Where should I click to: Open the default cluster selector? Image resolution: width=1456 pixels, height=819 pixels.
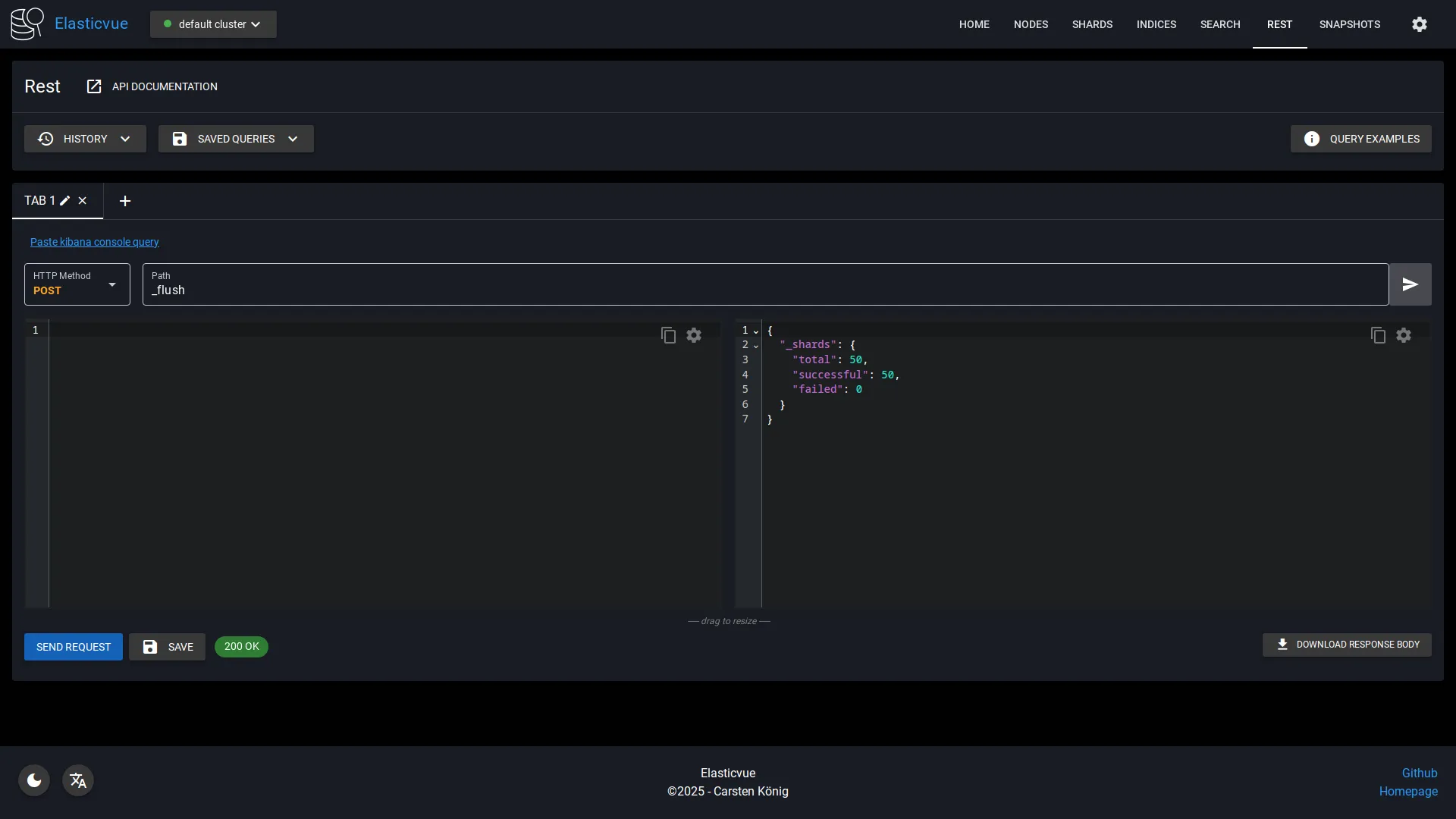coord(212,24)
